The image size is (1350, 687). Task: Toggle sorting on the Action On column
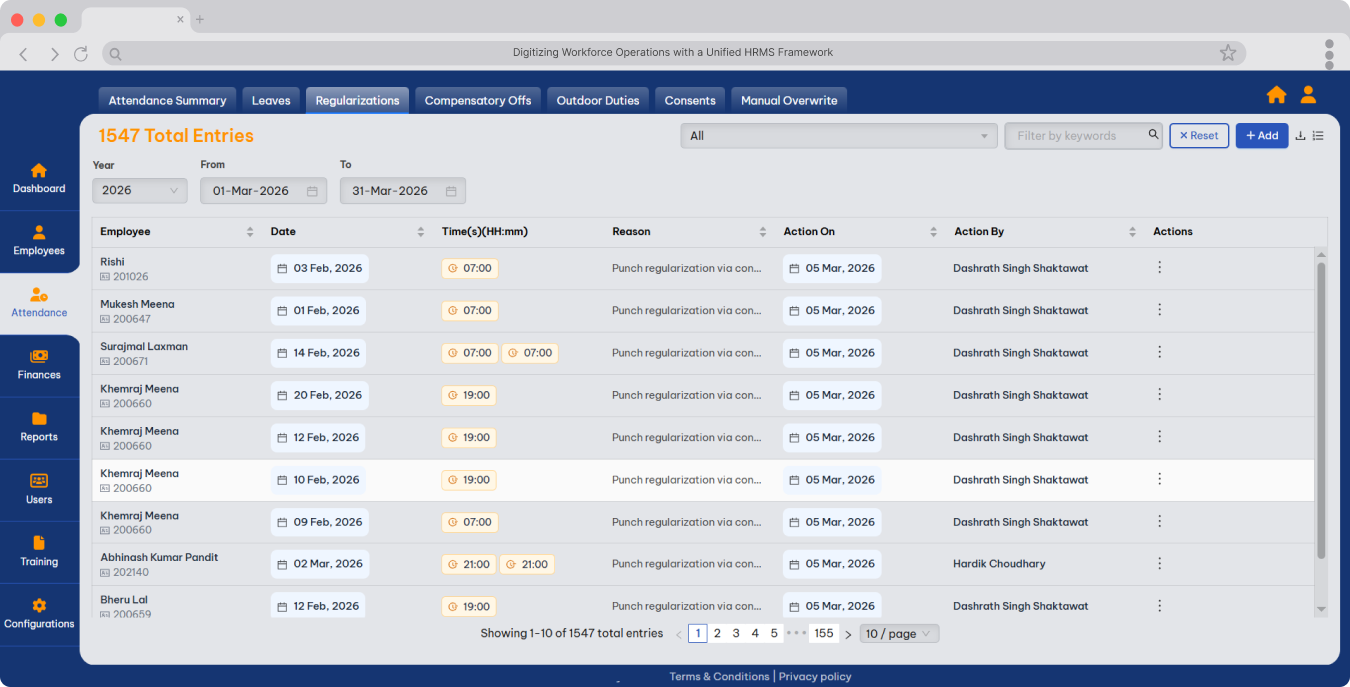tap(933, 232)
